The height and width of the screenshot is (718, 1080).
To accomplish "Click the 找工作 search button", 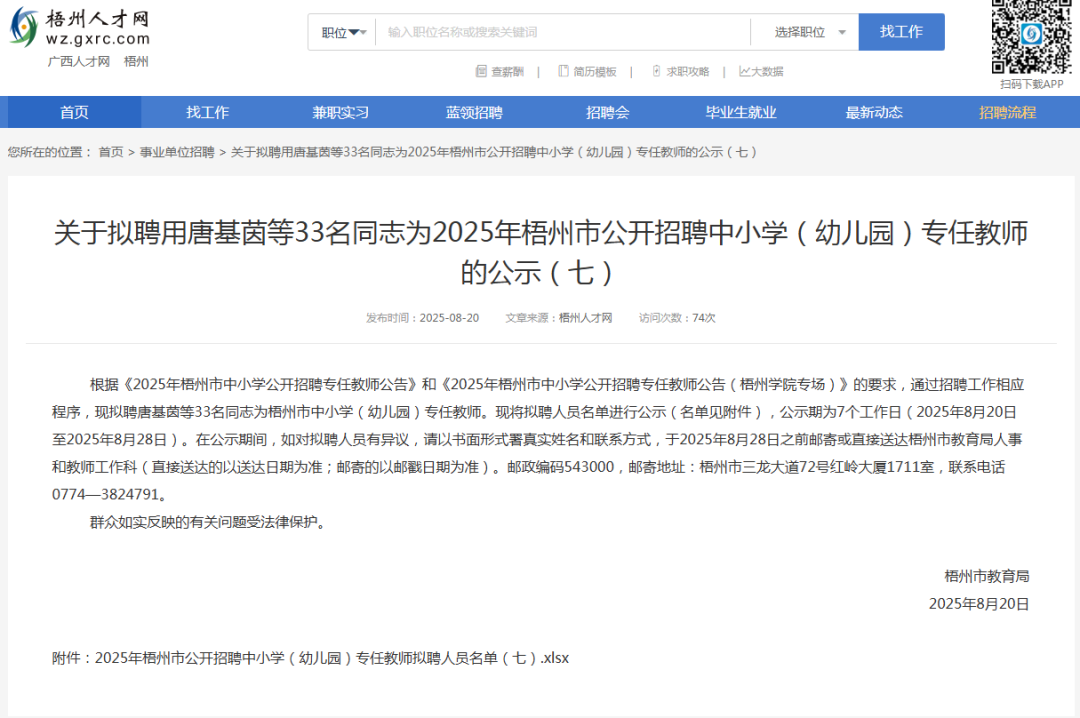I will point(901,31).
